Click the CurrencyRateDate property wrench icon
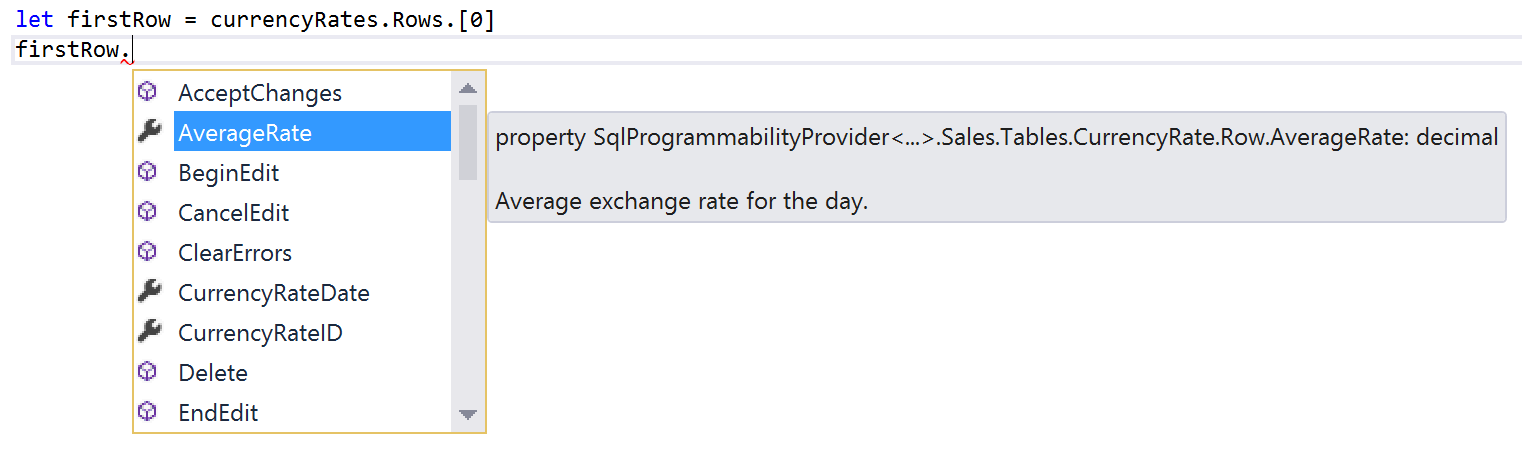Screen dimensions: 1522x470 click(149, 292)
